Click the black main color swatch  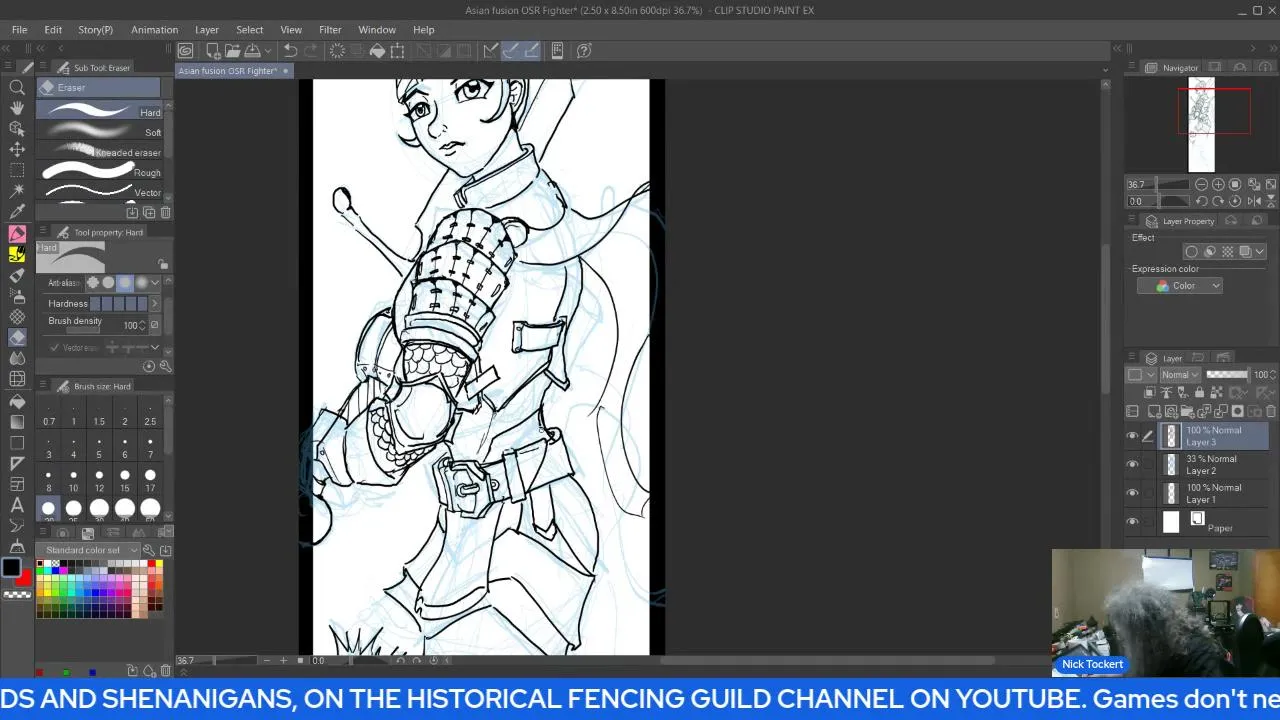click(11, 568)
